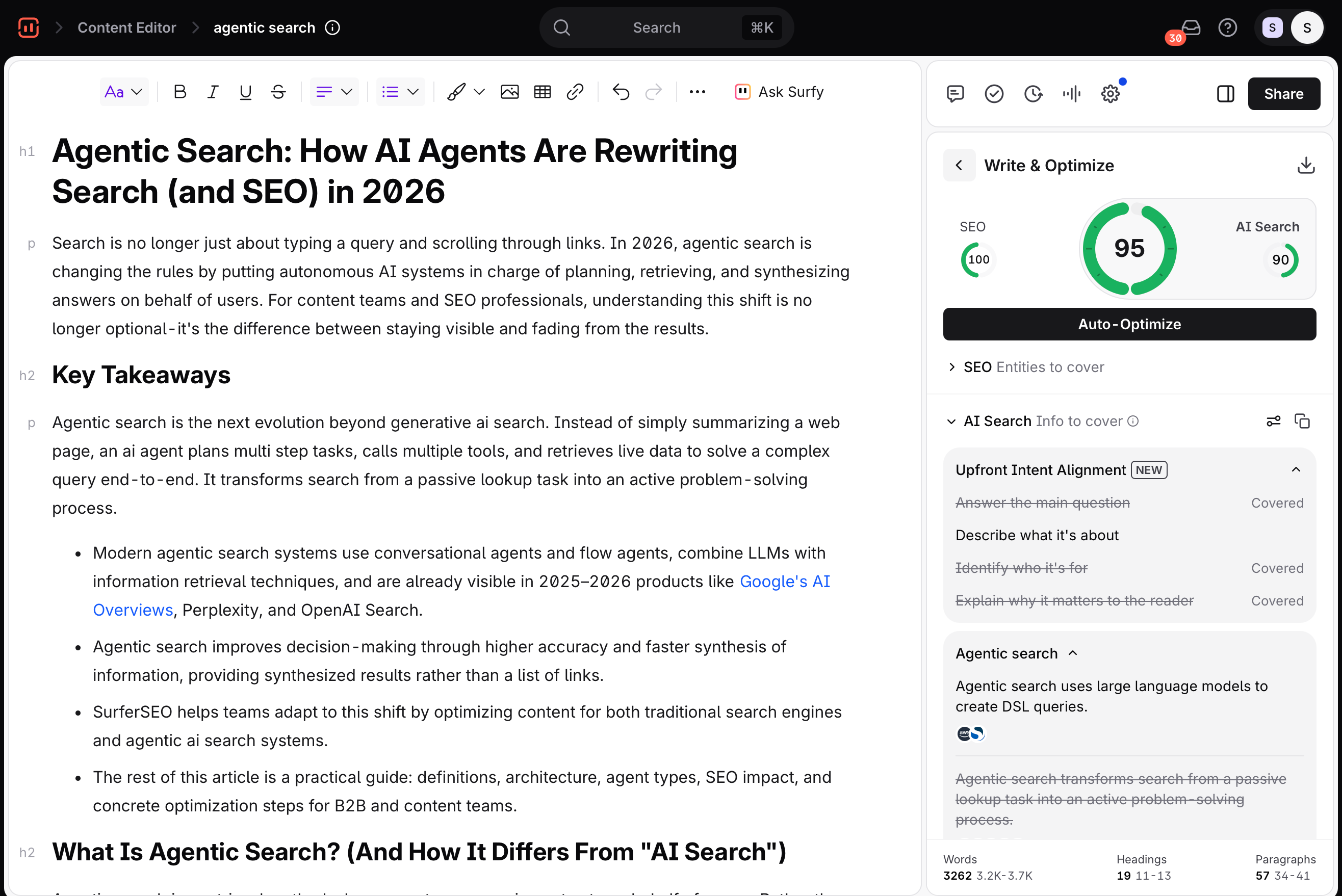Open the user account avatar
The image size is (1342, 896).
[1307, 28]
